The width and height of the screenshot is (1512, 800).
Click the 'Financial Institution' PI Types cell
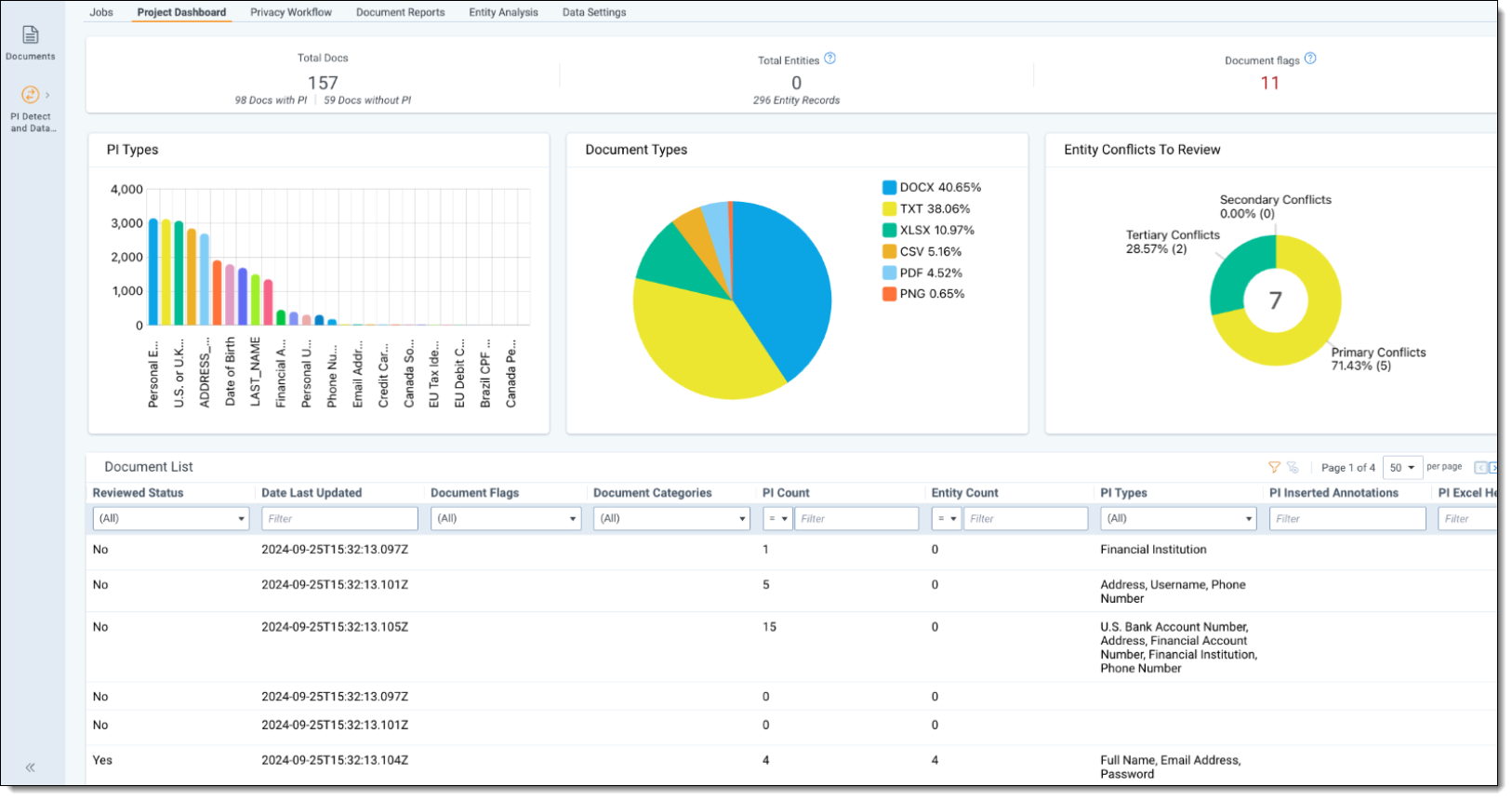1153,550
